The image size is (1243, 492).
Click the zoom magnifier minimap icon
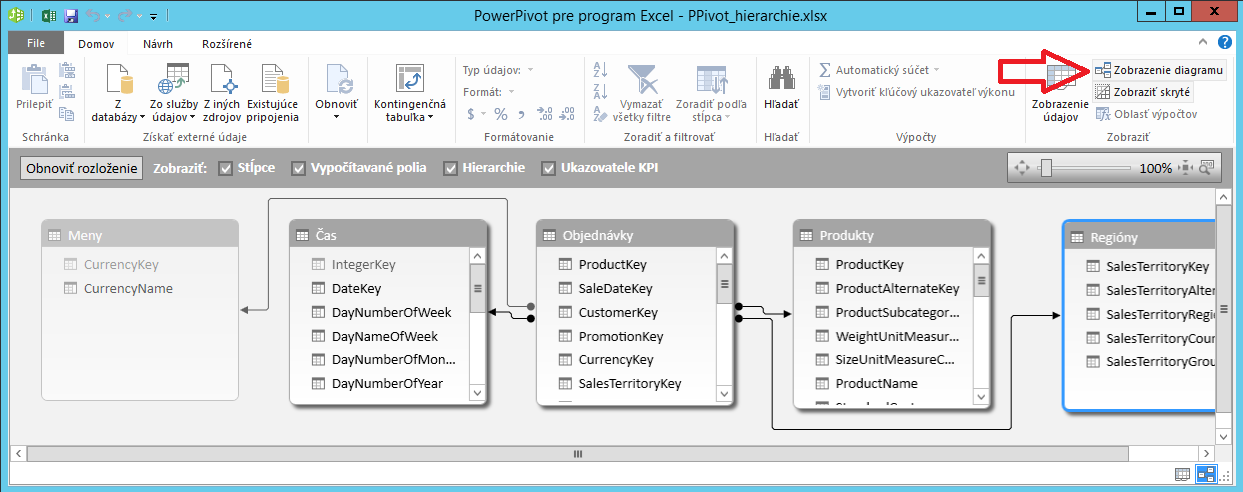[x=1206, y=168]
